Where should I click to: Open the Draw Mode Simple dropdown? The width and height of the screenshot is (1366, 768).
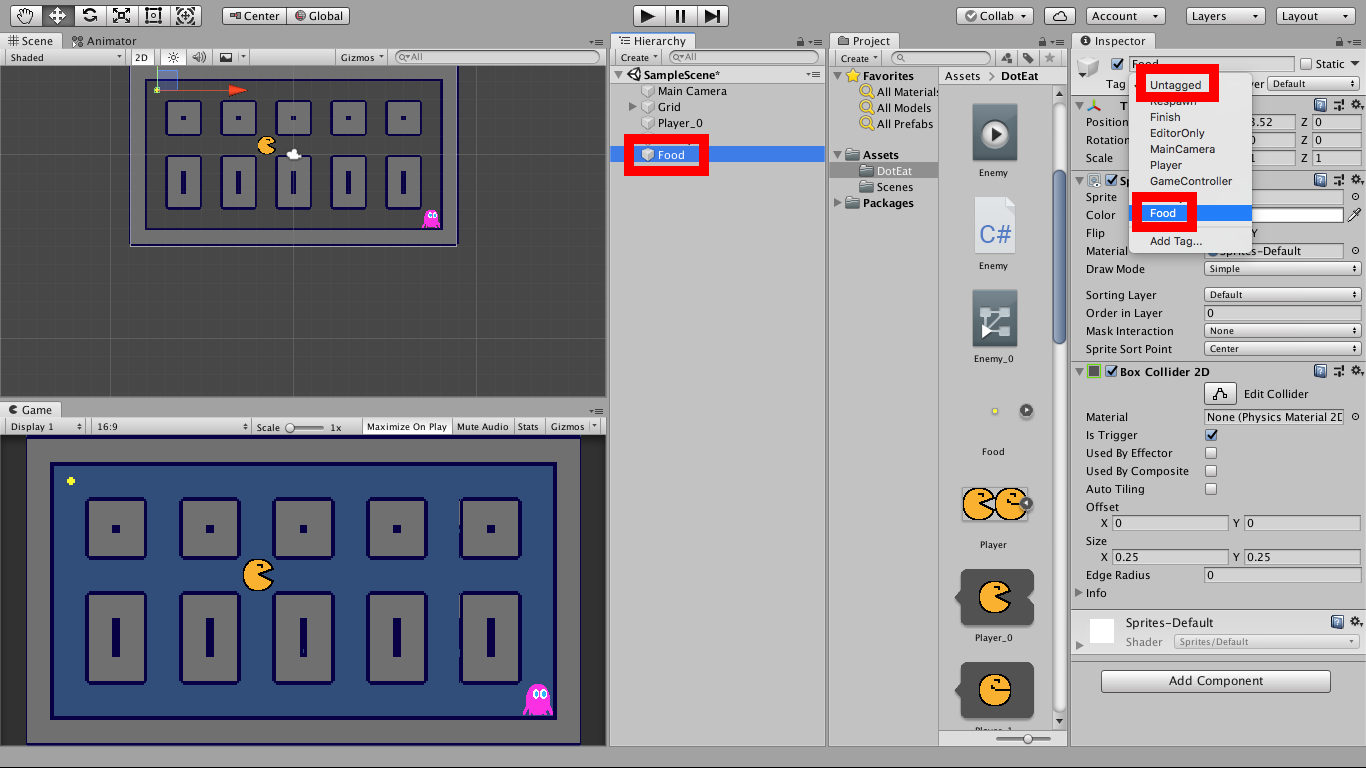coord(1283,269)
